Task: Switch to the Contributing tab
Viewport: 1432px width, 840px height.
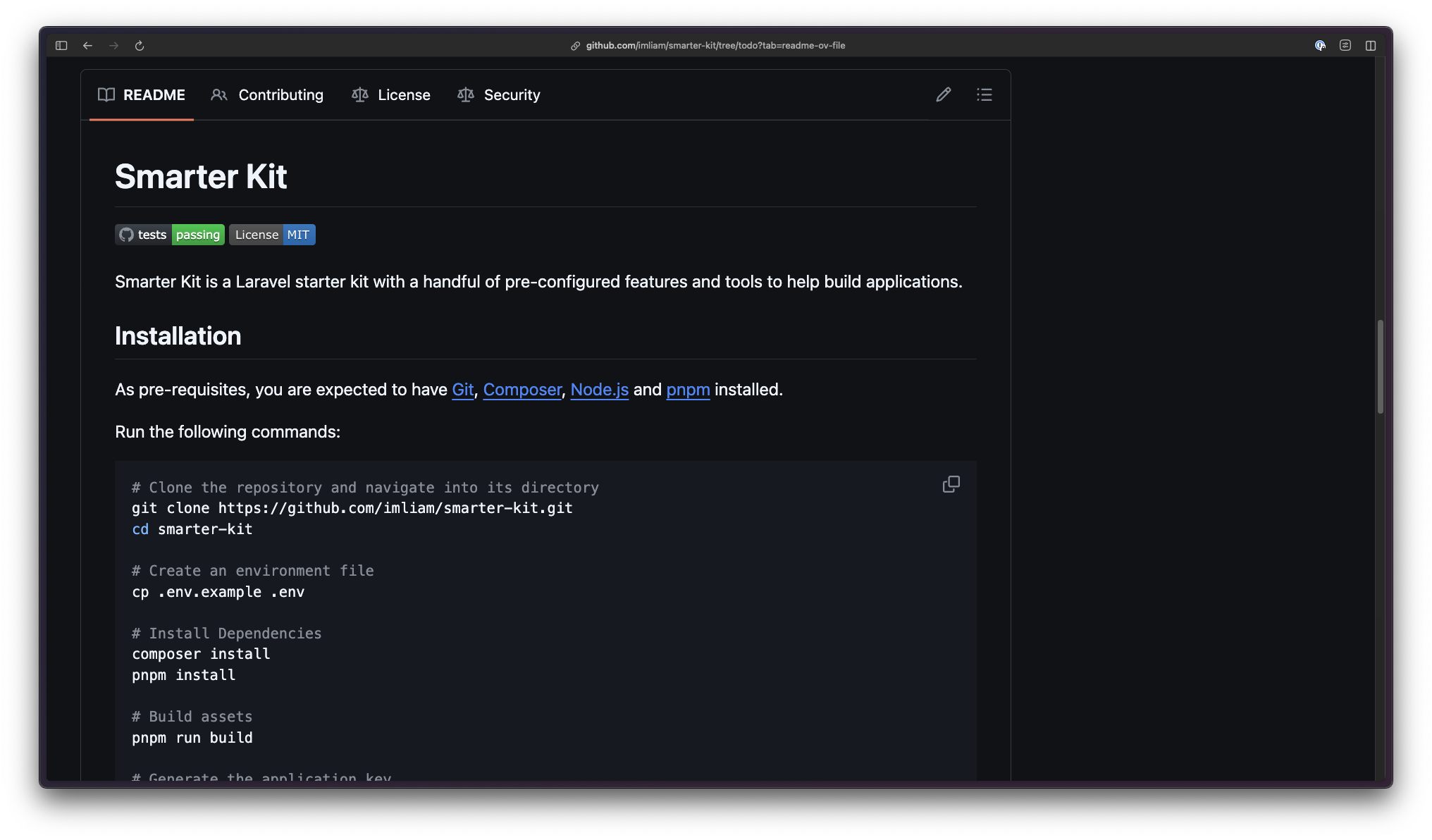Action: 267,94
